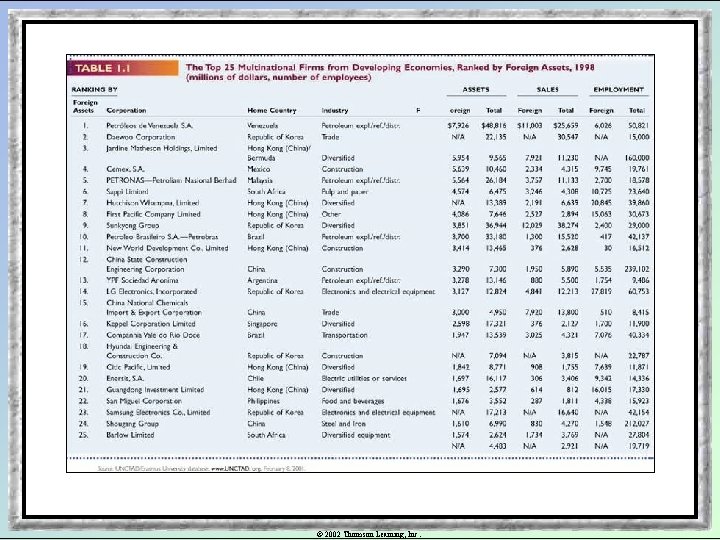Viewport: 720px width, 540px height.
Task: Select 'Sunkyong Group' in row 9
Action: (x=133, y=225)
